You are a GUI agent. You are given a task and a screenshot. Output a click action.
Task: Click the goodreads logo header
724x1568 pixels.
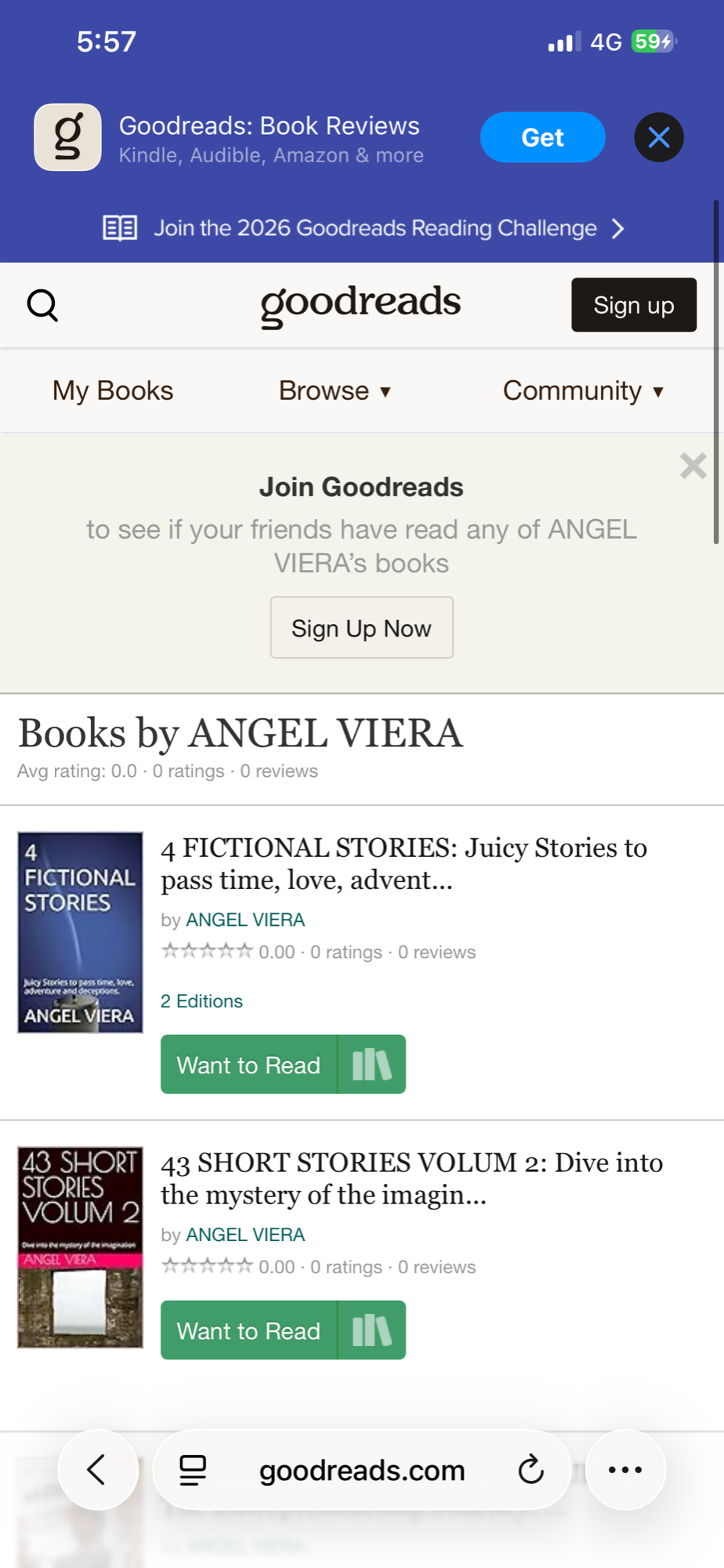[x=360, y=304]
